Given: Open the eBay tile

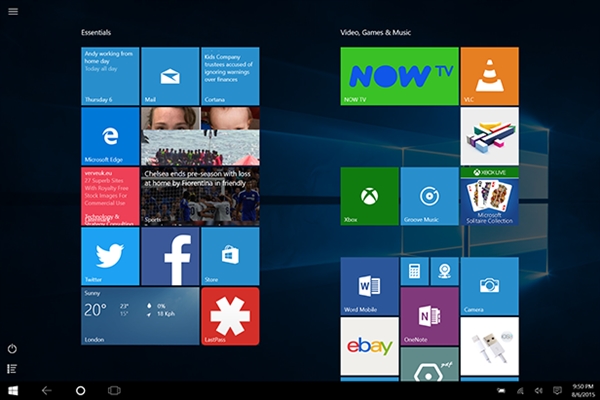Looking at the screenshot, I should click(369, 346).
